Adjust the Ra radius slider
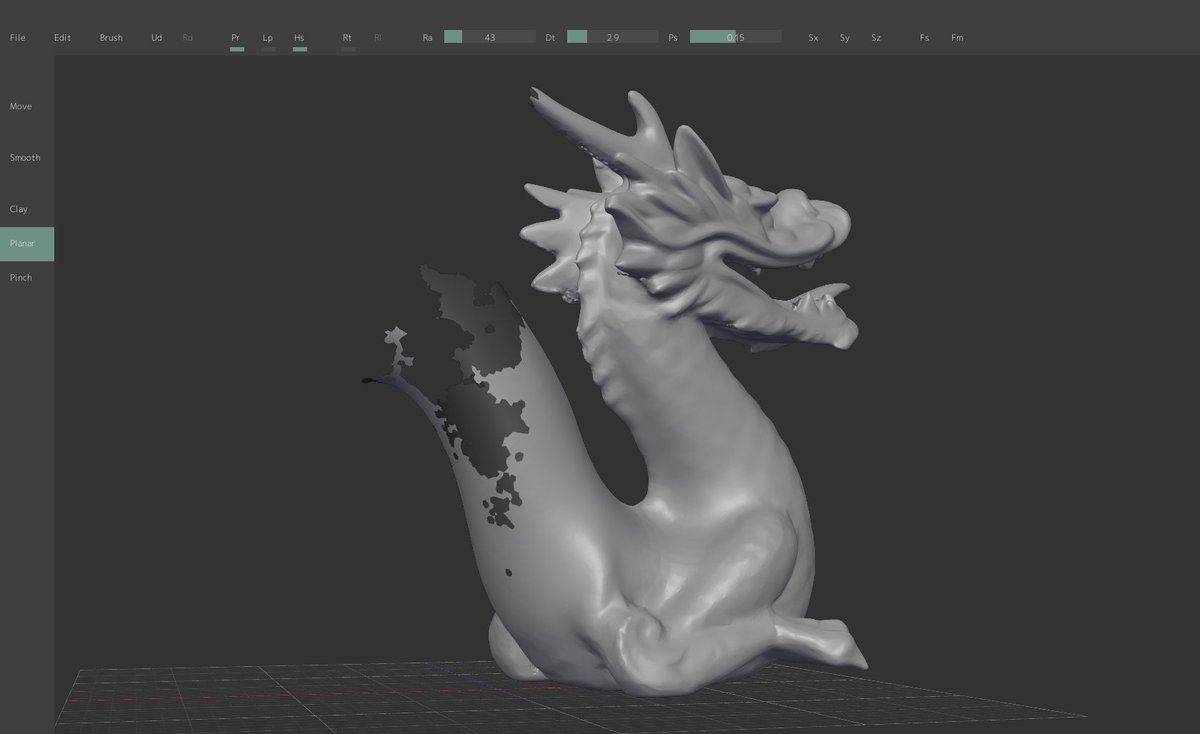The image size is (1200, 734). pos(490,36)
